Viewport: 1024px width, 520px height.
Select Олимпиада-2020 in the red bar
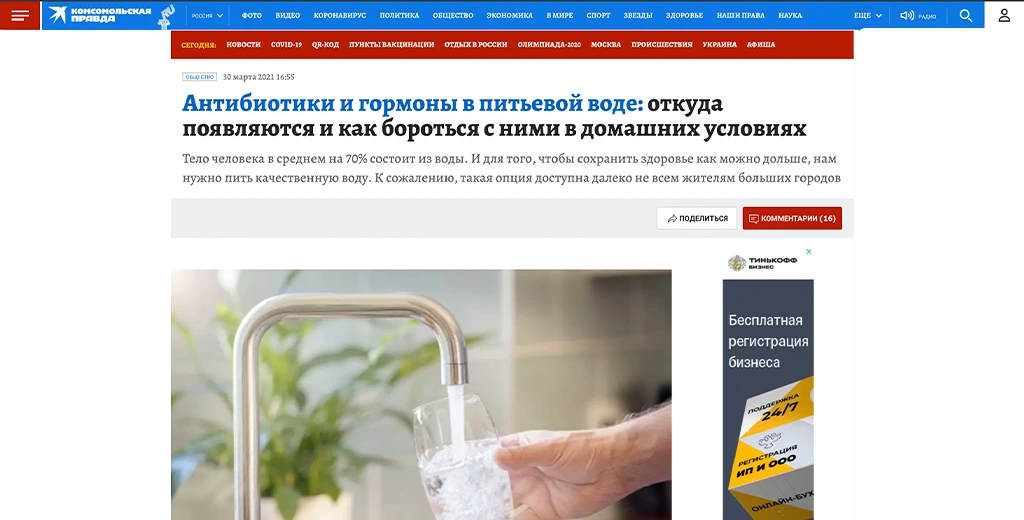(549, 44)
